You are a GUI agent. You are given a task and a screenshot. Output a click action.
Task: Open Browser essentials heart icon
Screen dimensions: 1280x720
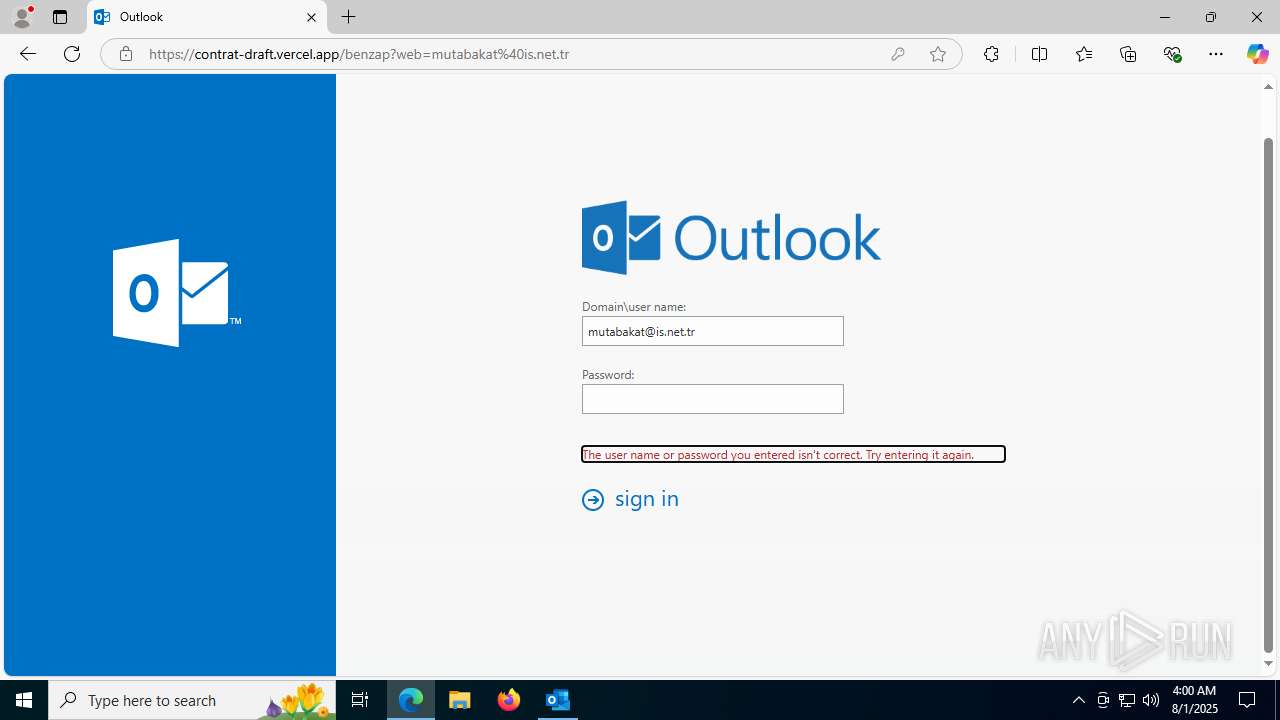pyautogui.click(x=1172, y=54)
